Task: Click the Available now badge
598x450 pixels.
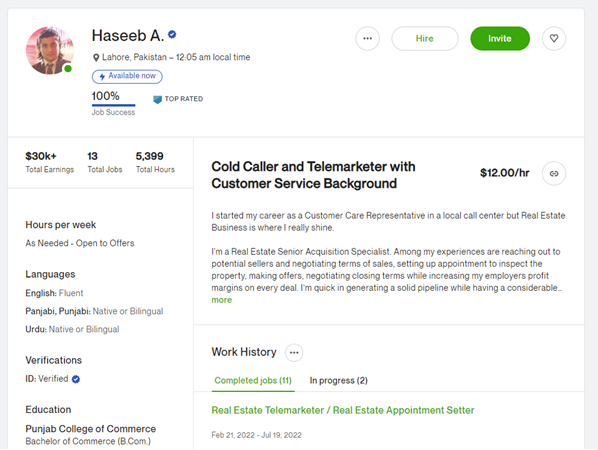Action: [x=127, y=76]
